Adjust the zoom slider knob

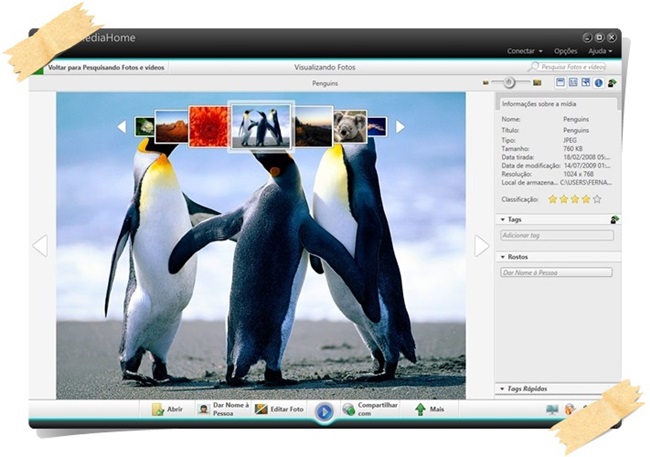(x=509, y=83)
